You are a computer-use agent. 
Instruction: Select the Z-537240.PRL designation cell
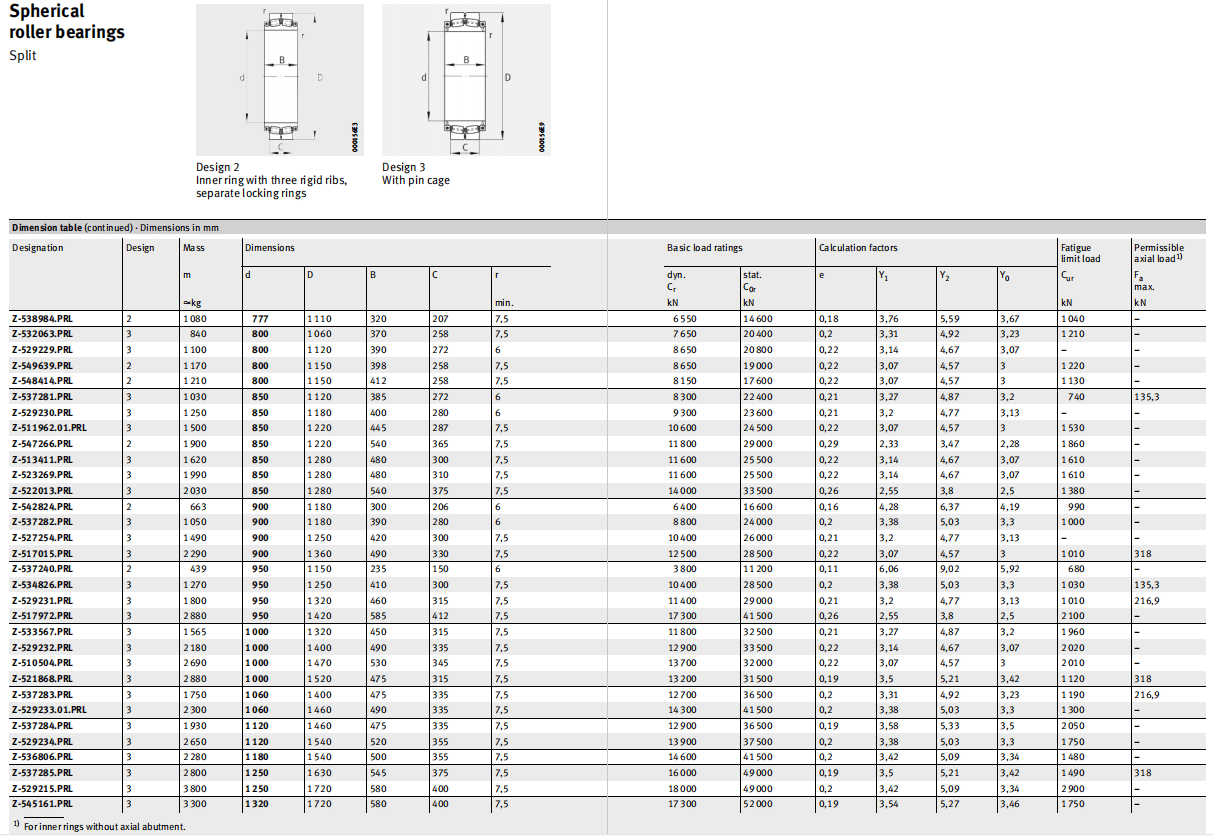coord(42,569)
